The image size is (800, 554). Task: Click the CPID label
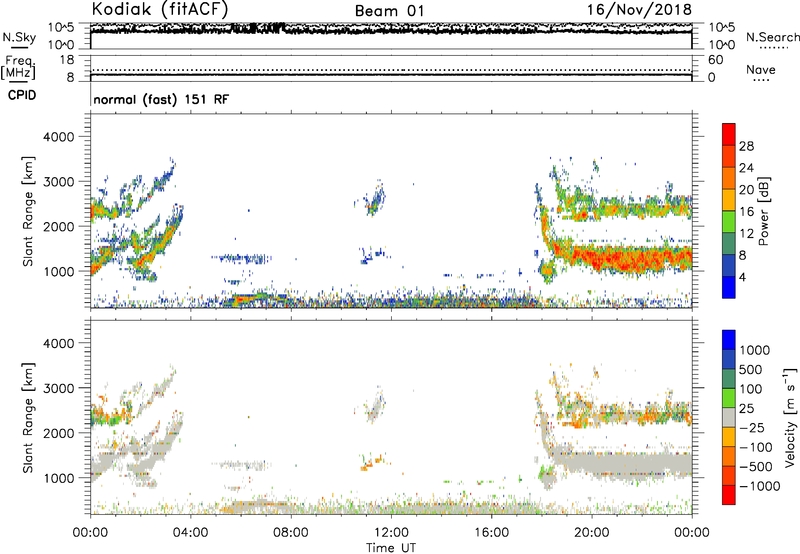click(x=22, y=95)
